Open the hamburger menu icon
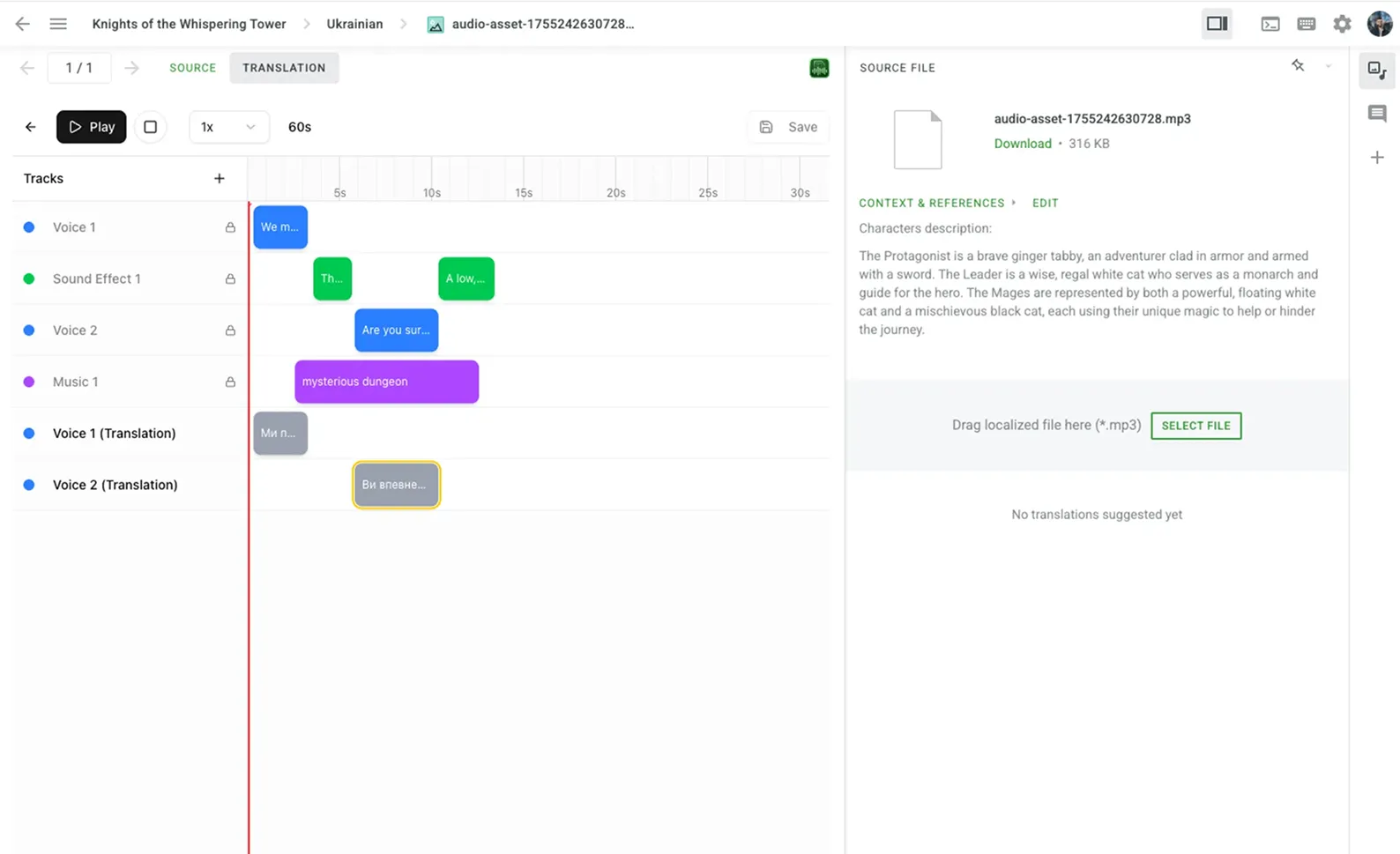 pos(58,24)
